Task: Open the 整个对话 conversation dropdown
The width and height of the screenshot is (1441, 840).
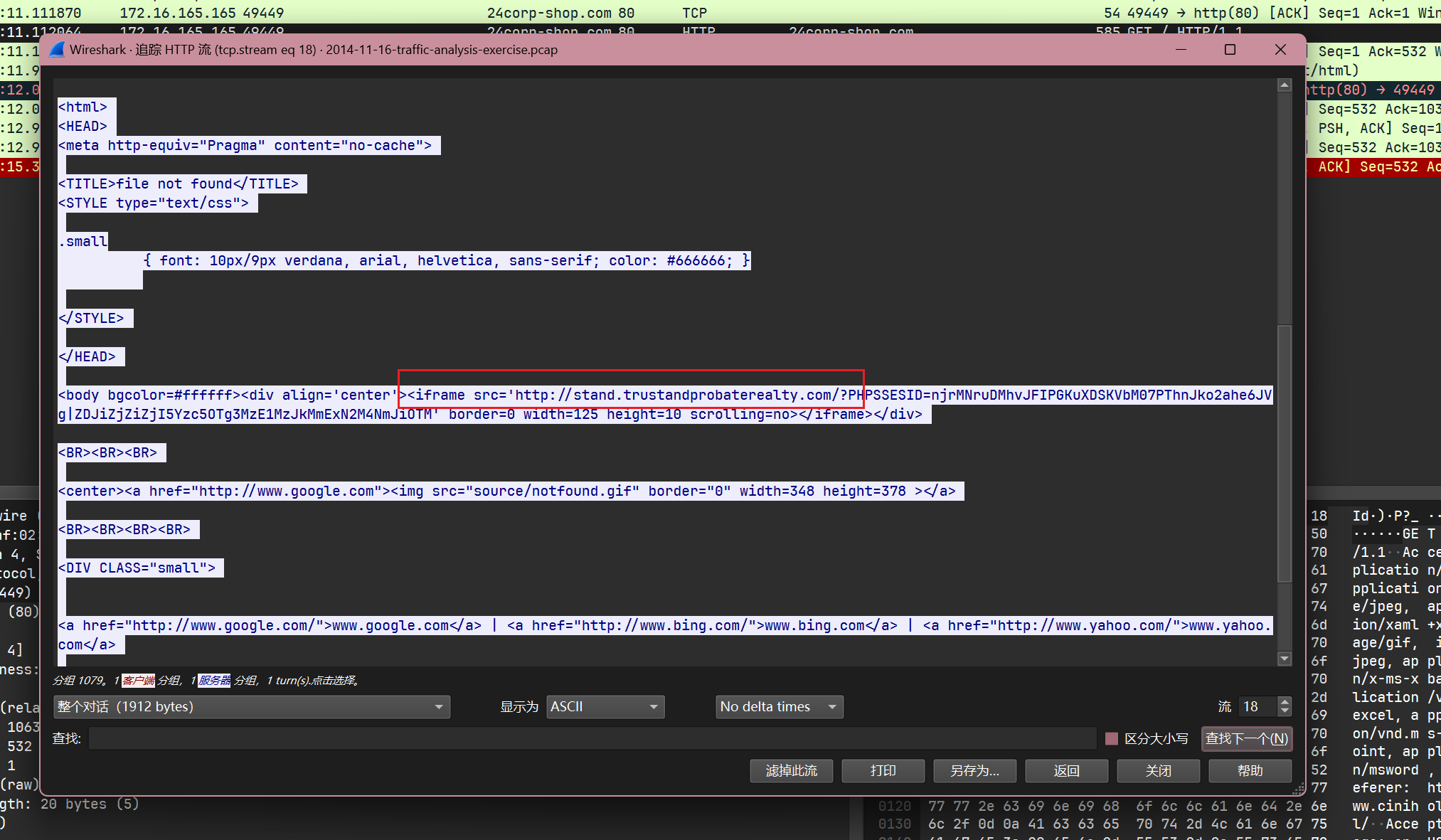Action: tap(252, 706)
